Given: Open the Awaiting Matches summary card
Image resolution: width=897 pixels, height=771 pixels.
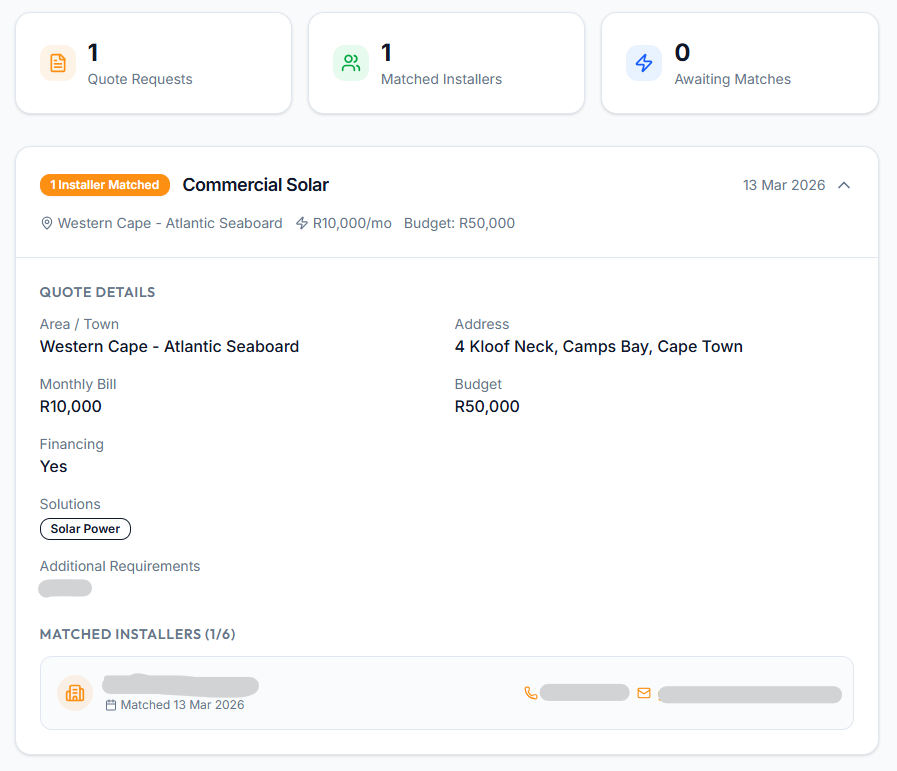Looking at the screenshot, I should click(x=740, y=63).
